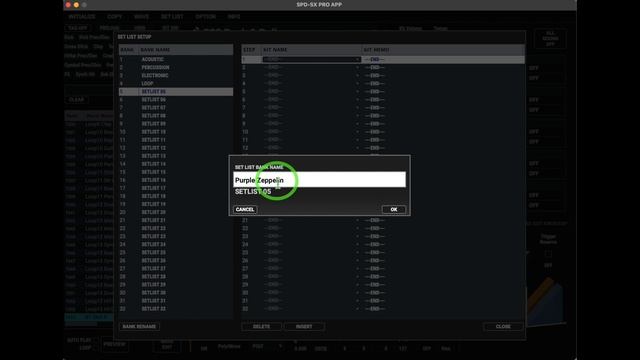Click the PREVIEW button in the main window

[x=114, y=344]
